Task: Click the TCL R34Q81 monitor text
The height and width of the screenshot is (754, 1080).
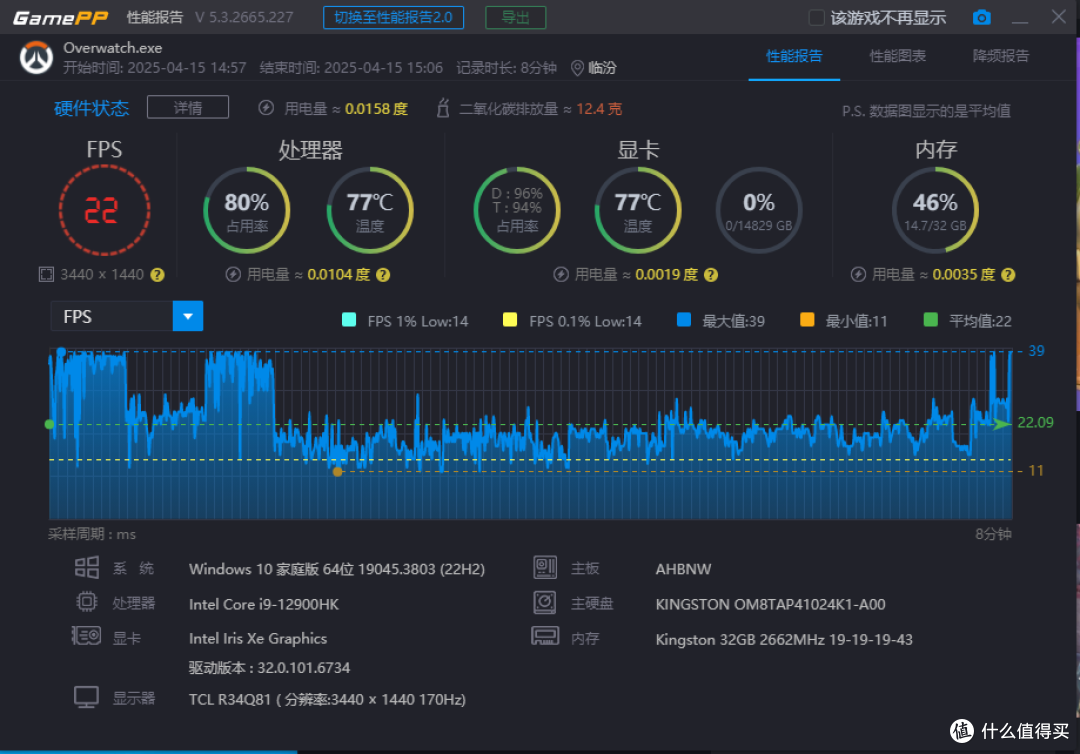Action: [x=327, y=700]
